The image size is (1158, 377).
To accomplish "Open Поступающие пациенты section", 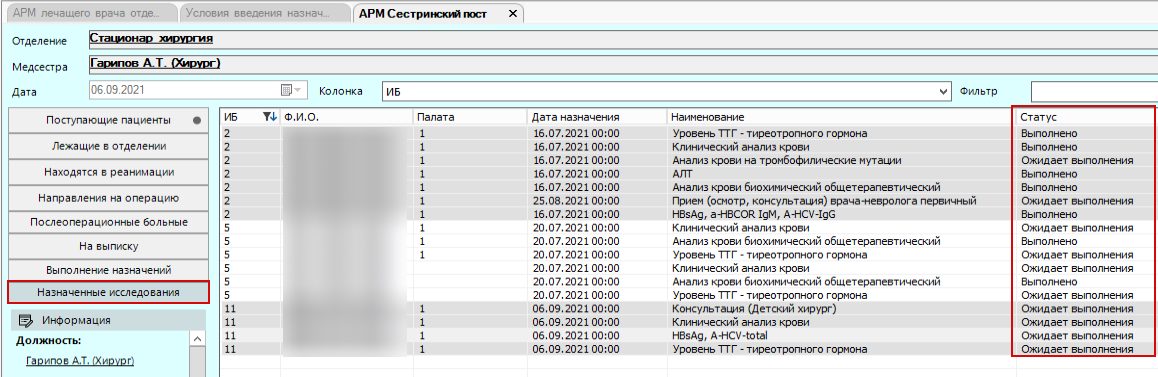I will 108,120.
